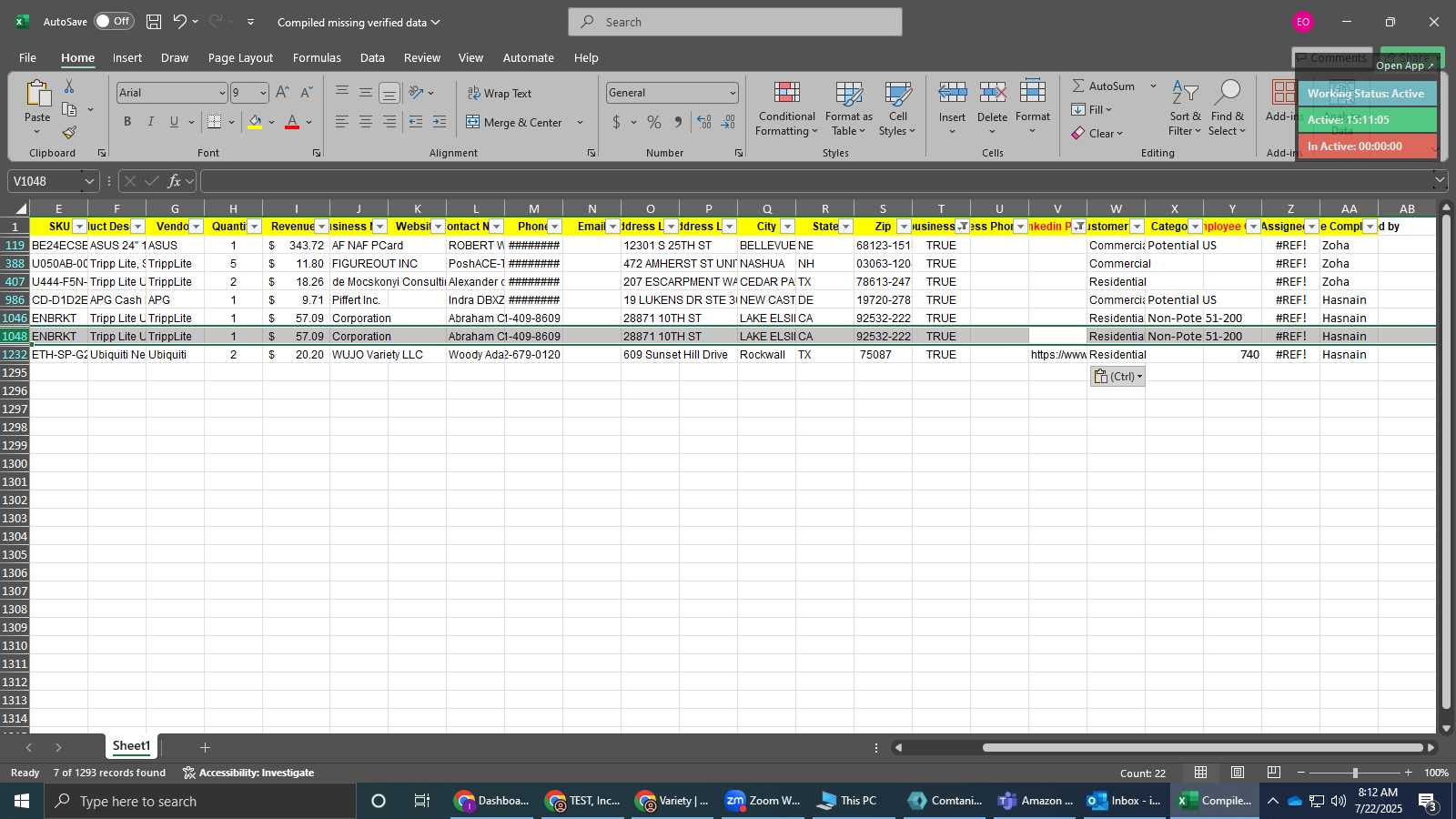Decrease font size with smaller A

coord(306,93)
